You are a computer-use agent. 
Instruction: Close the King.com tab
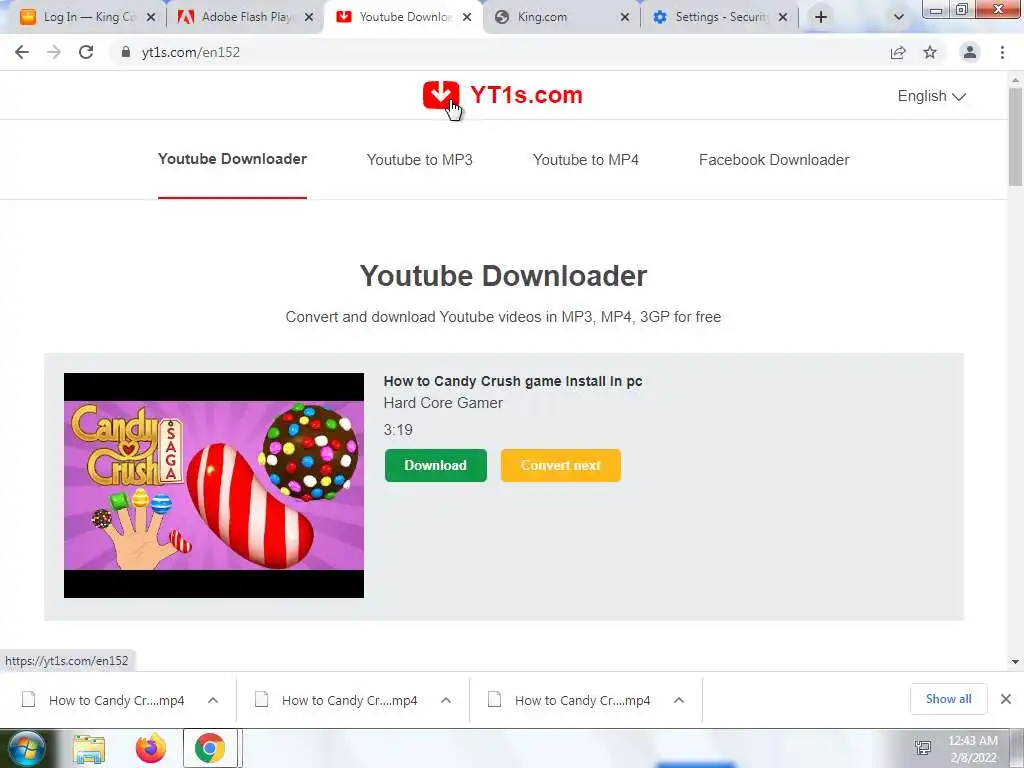coord(625,17)
